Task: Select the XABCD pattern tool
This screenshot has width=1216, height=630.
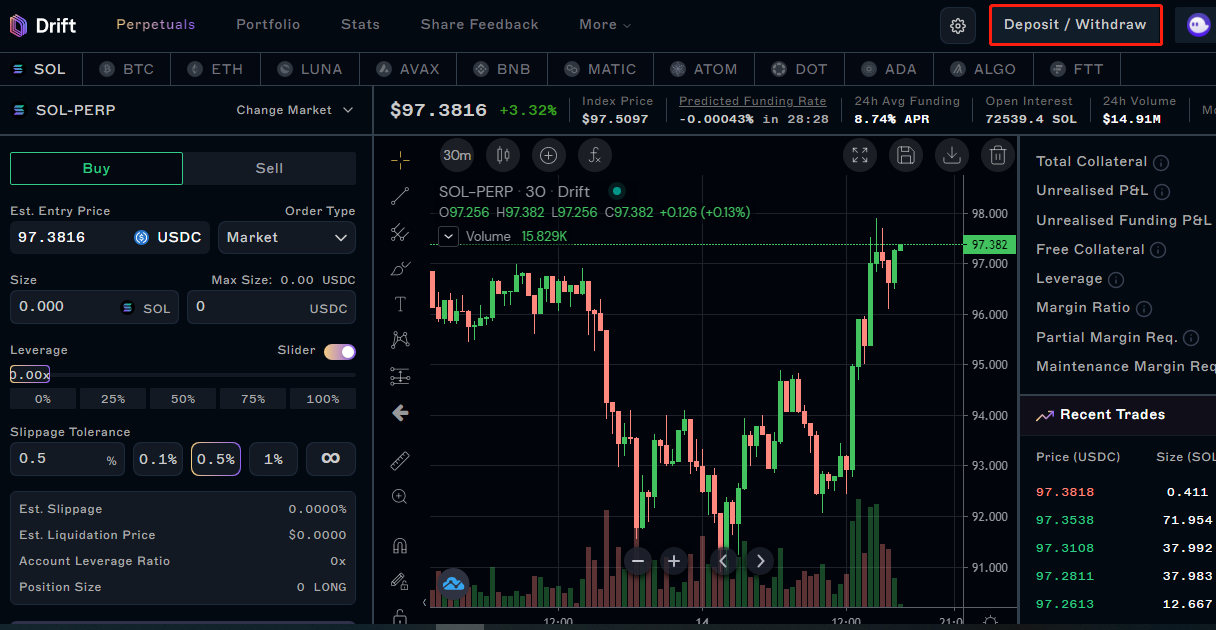Action: [x=400, y=340]
